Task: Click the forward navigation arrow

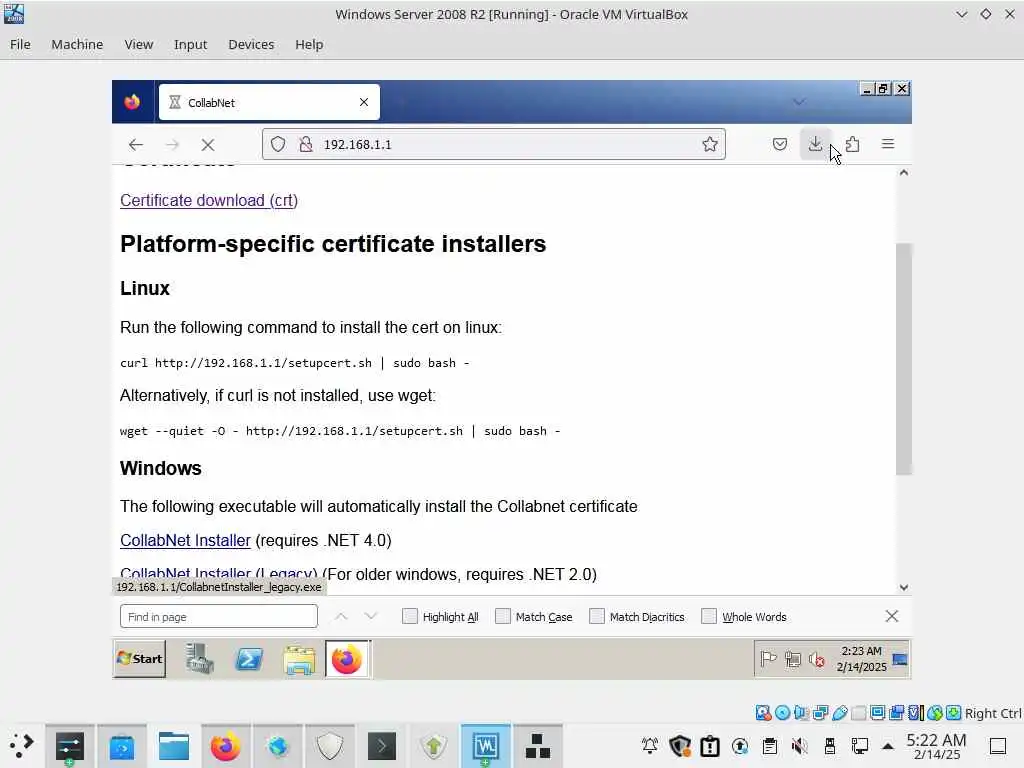Action: (172, 145)
